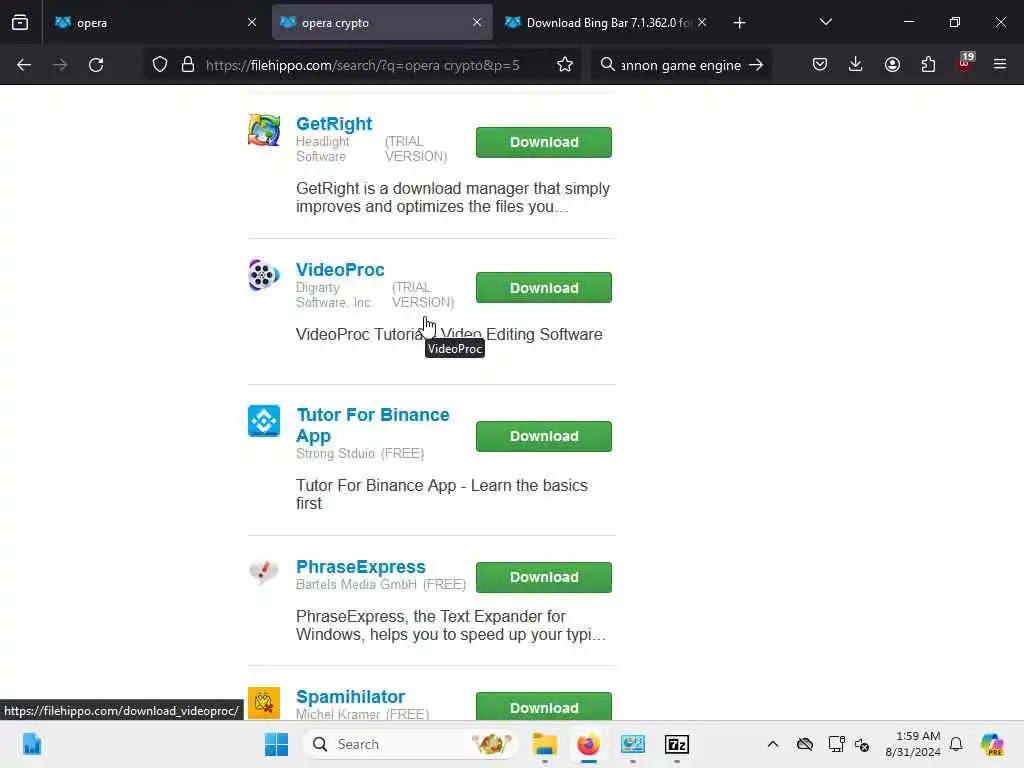Select the 'opera crypto' tab
Screen dimensions: 1024x768
click(x=382, y=22)
